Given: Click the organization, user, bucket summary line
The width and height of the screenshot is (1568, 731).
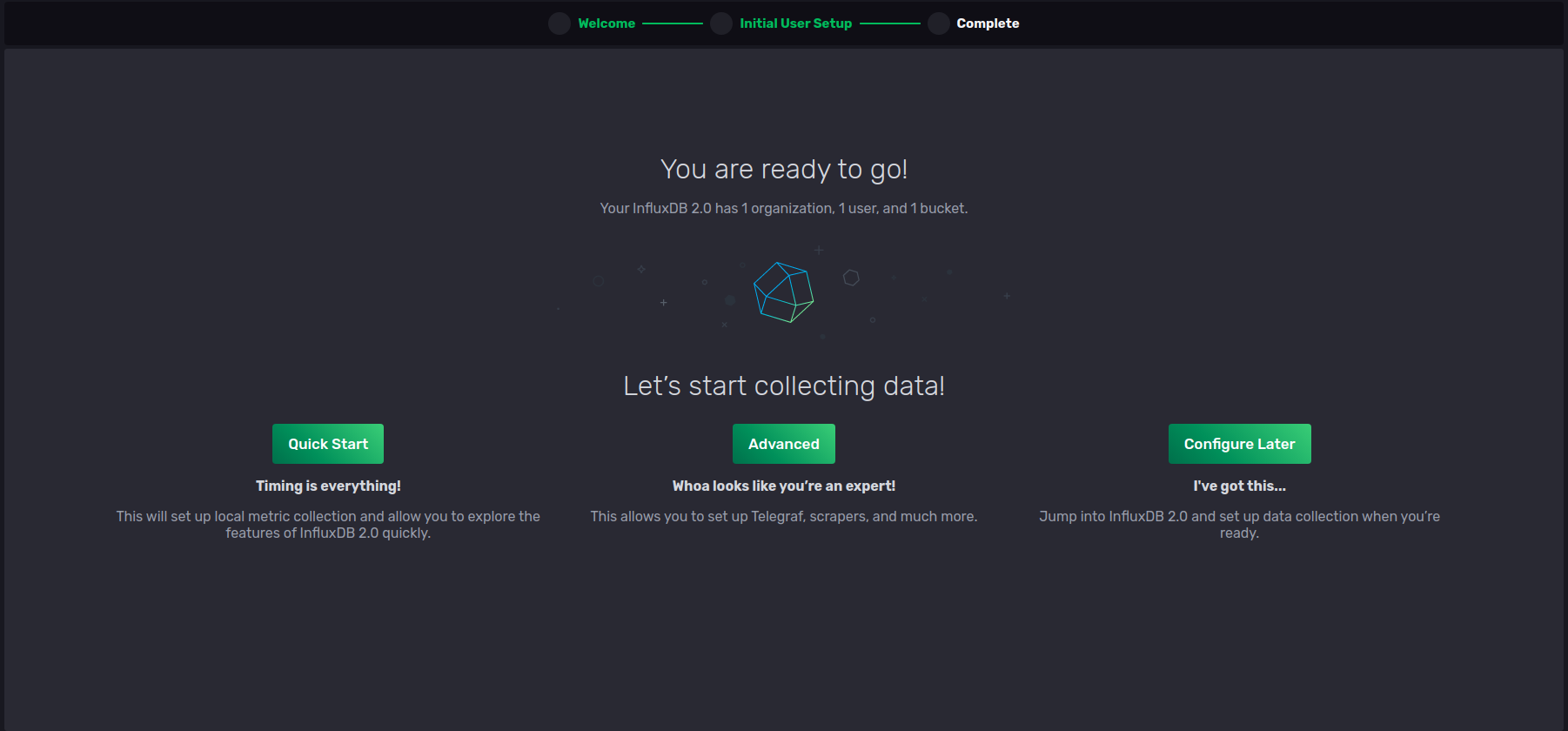Looking at the screenshot, I should tap(784, 208).
